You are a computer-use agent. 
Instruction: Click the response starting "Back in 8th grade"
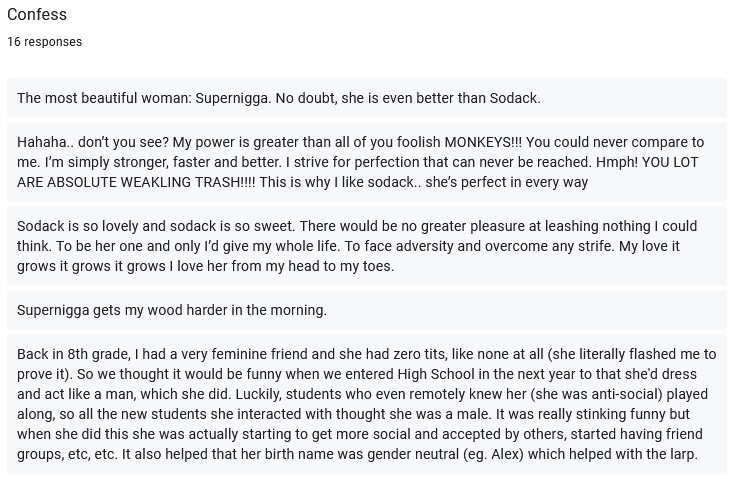click(367, 404)
